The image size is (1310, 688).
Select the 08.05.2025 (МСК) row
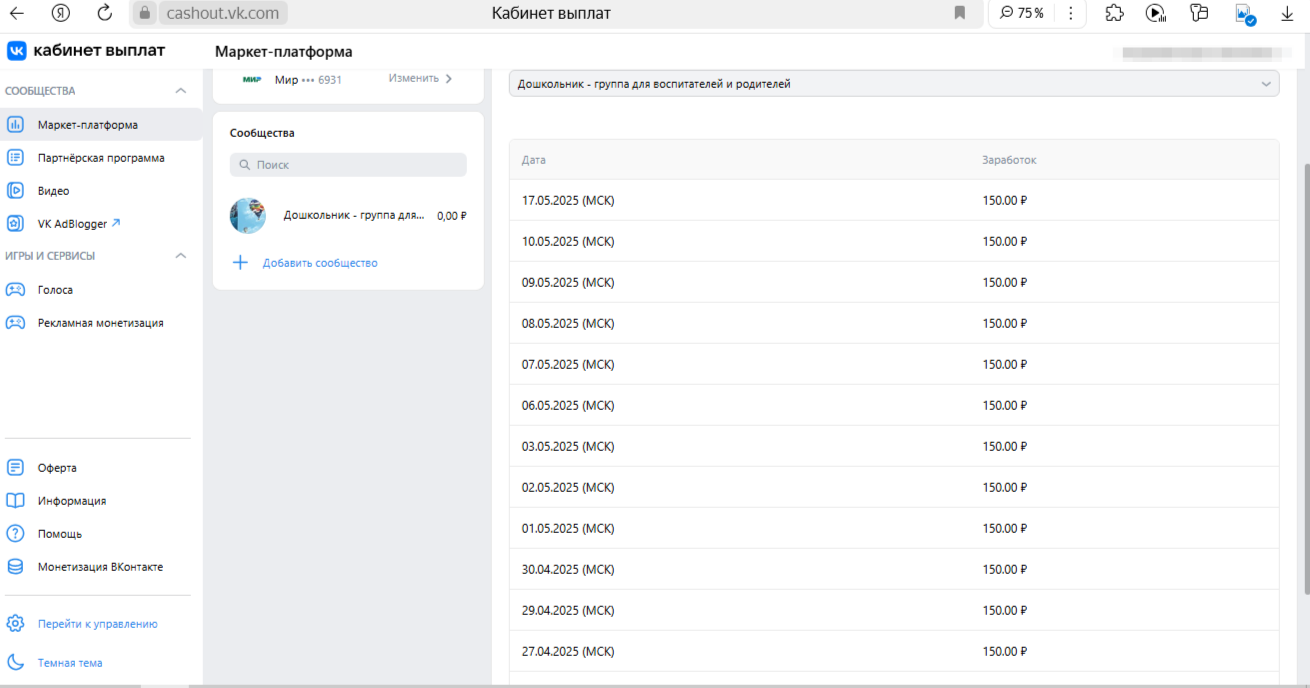894,323
